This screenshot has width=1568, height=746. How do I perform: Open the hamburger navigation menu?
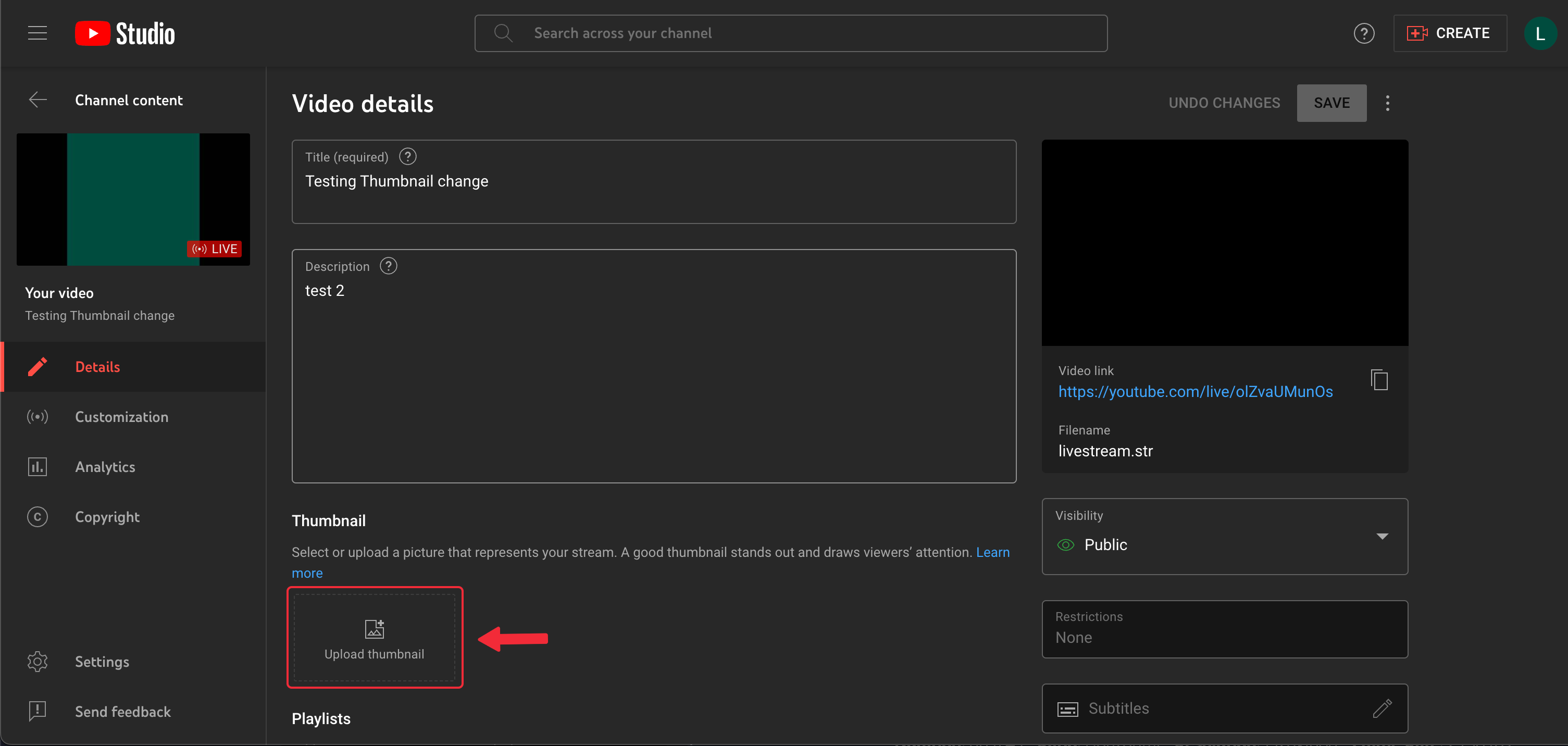click(x=37, y=33)
